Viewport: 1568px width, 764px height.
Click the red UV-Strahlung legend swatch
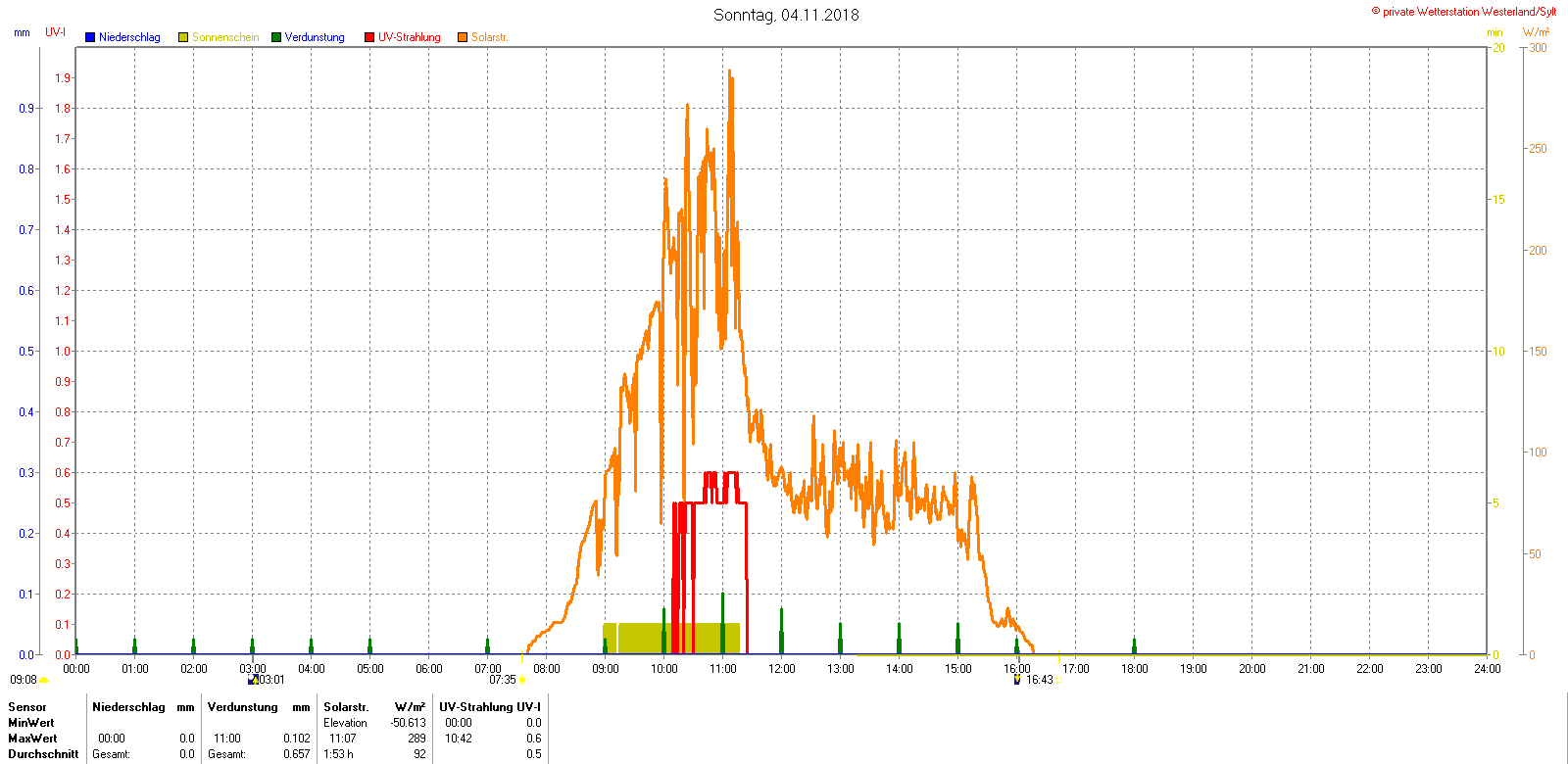pyautogui.click(x=369, y=37)
